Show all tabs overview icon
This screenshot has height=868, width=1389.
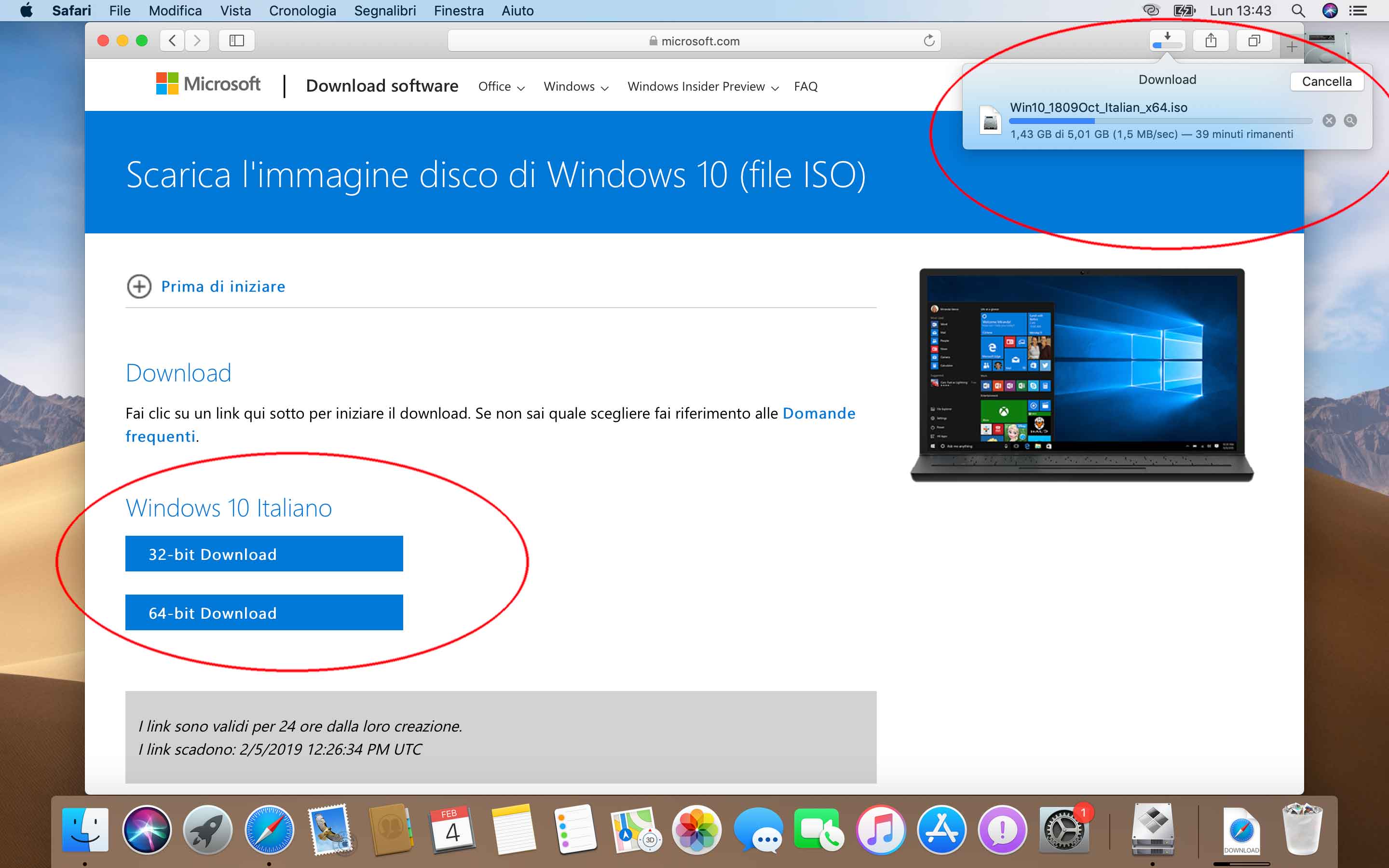[x=1254, y=41]
